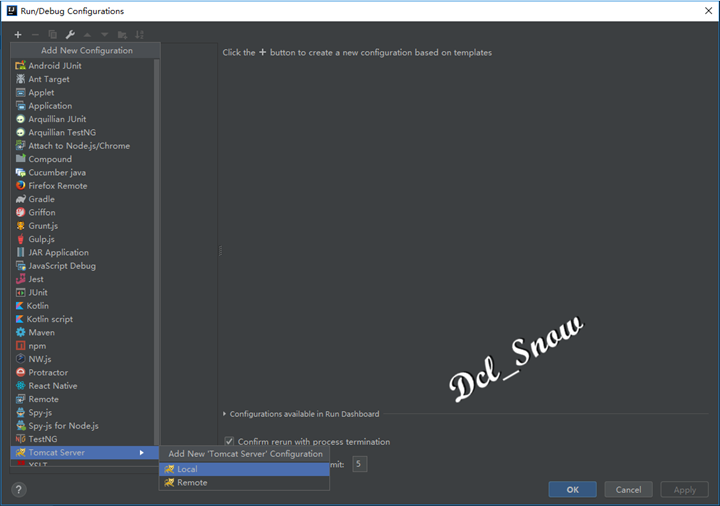Click the OK button

pyautogui.click(x=573, y=489)
